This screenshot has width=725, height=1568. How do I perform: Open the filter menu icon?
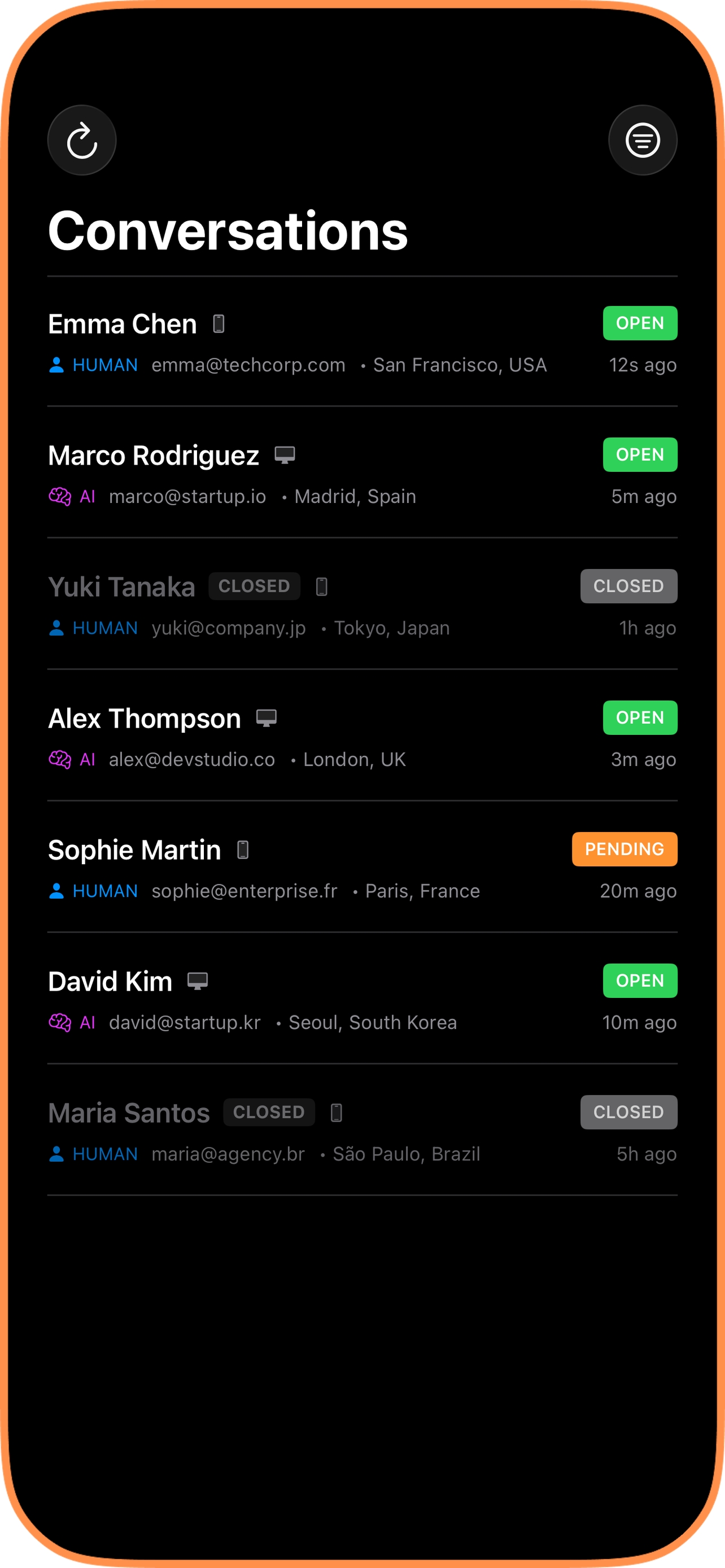642,141
